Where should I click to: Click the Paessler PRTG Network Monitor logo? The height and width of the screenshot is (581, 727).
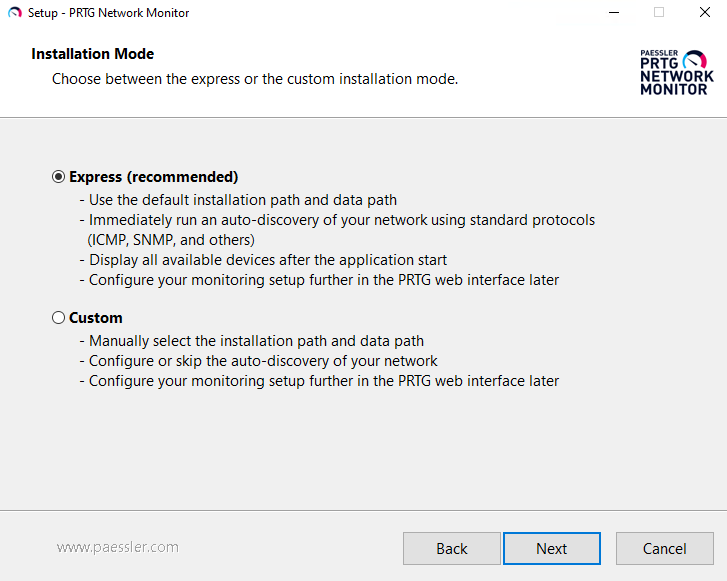(x=676, y=72)
